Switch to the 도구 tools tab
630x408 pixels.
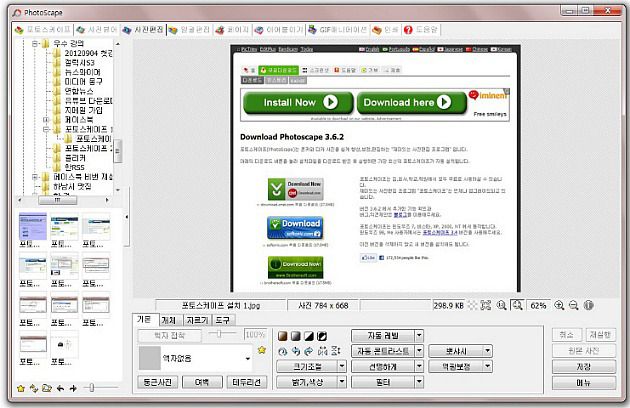click(223, 320)
